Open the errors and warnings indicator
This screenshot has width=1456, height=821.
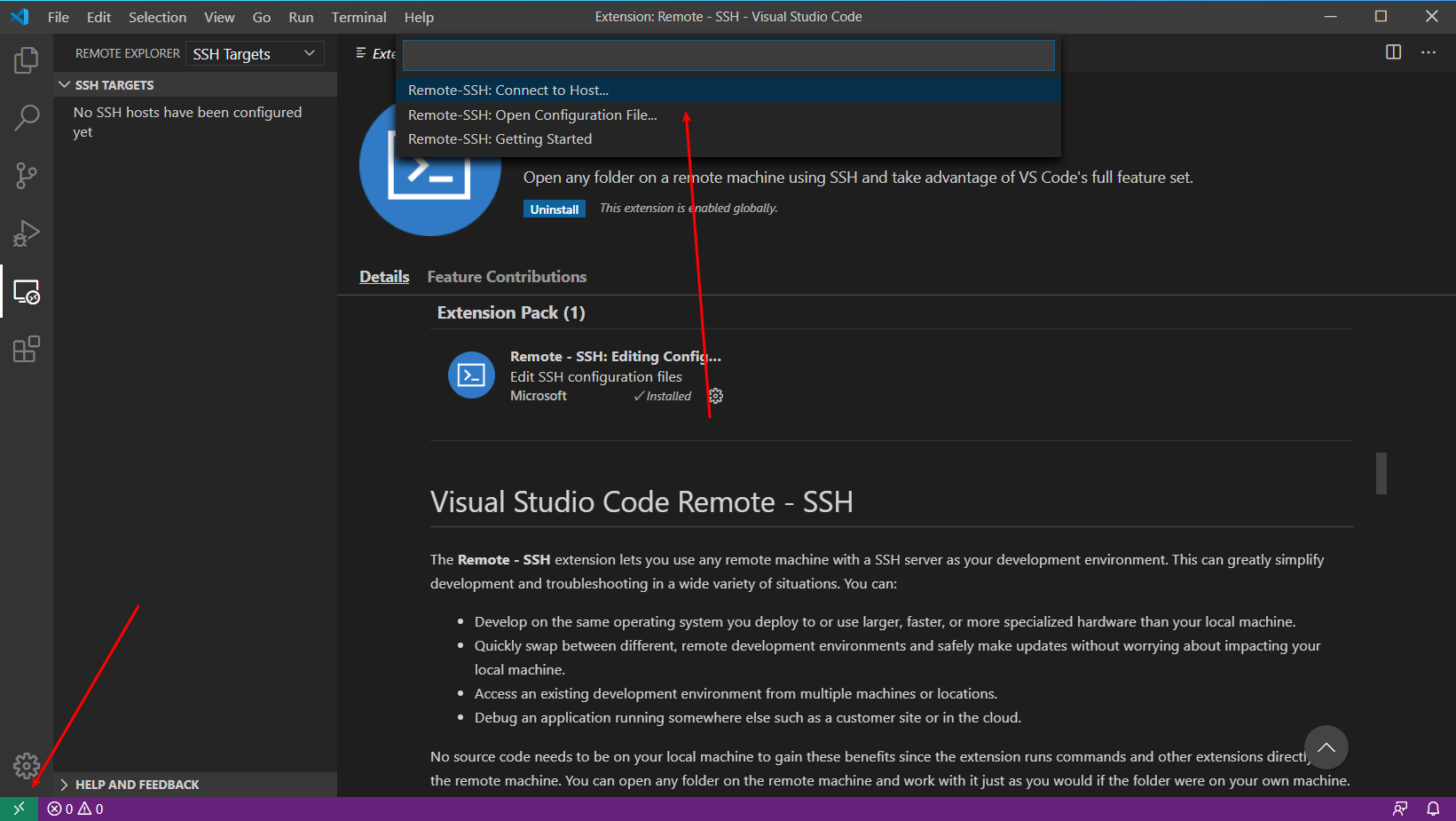coord(75,809)
